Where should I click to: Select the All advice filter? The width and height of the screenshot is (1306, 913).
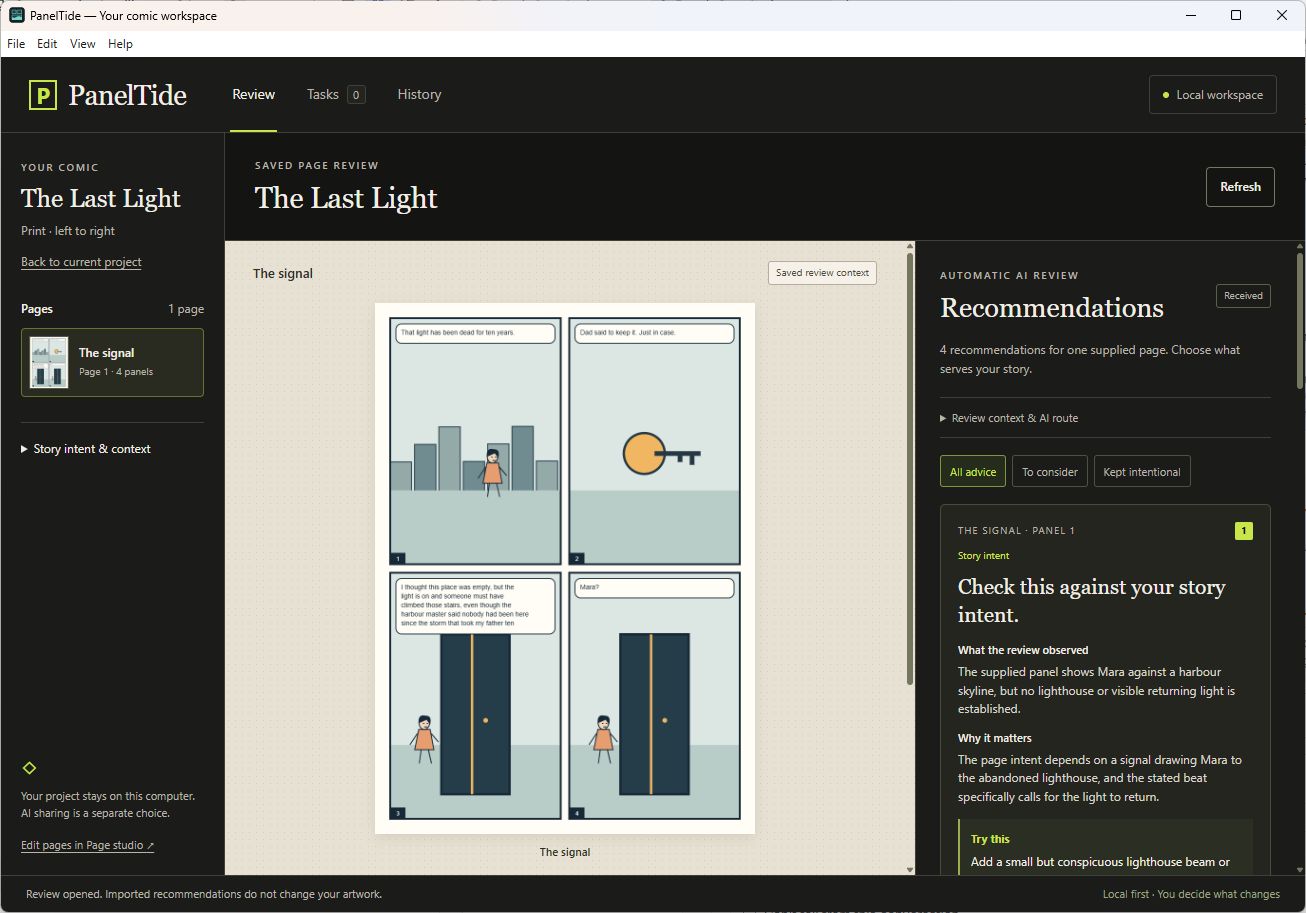point(973,472)
